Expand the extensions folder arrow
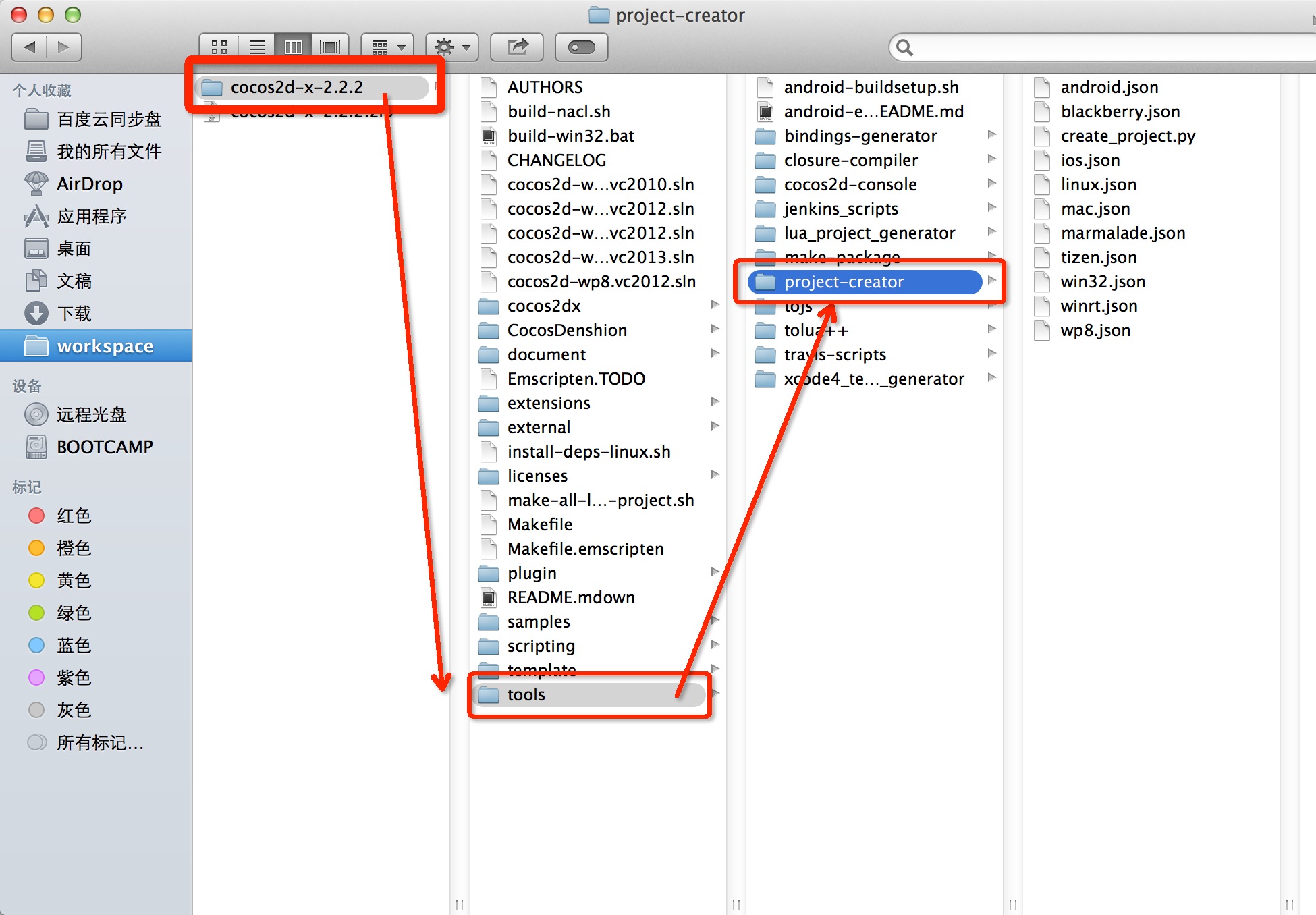The width and height of the screenshot is (1316, 915). (715, 402)
